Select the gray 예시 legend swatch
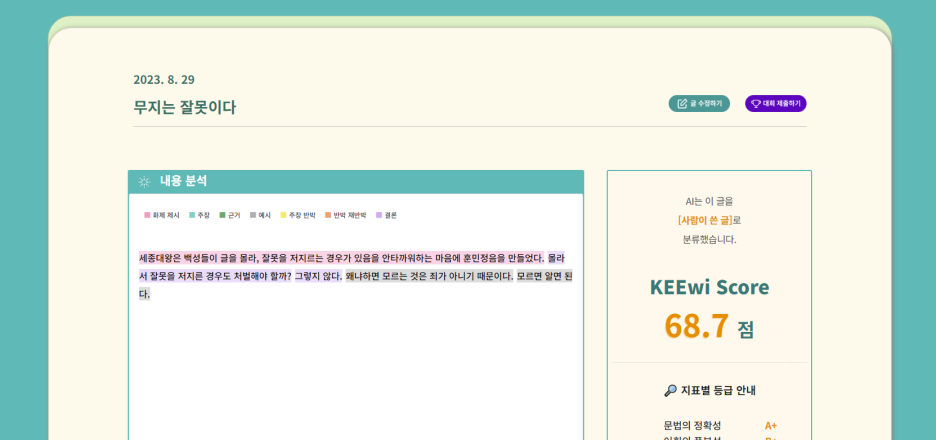The image size is (936, 440). 253,215
